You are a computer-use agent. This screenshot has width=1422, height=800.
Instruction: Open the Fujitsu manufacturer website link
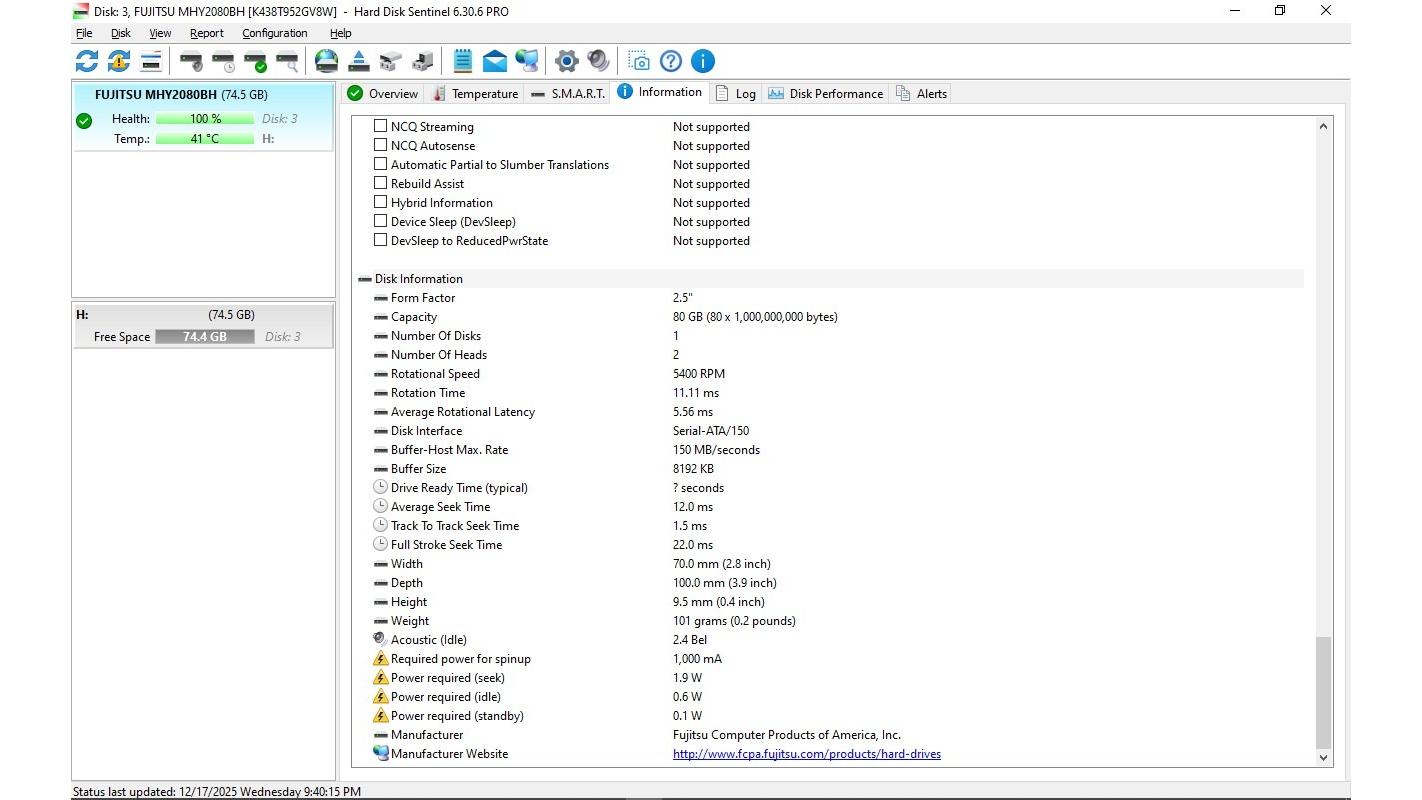806,754
